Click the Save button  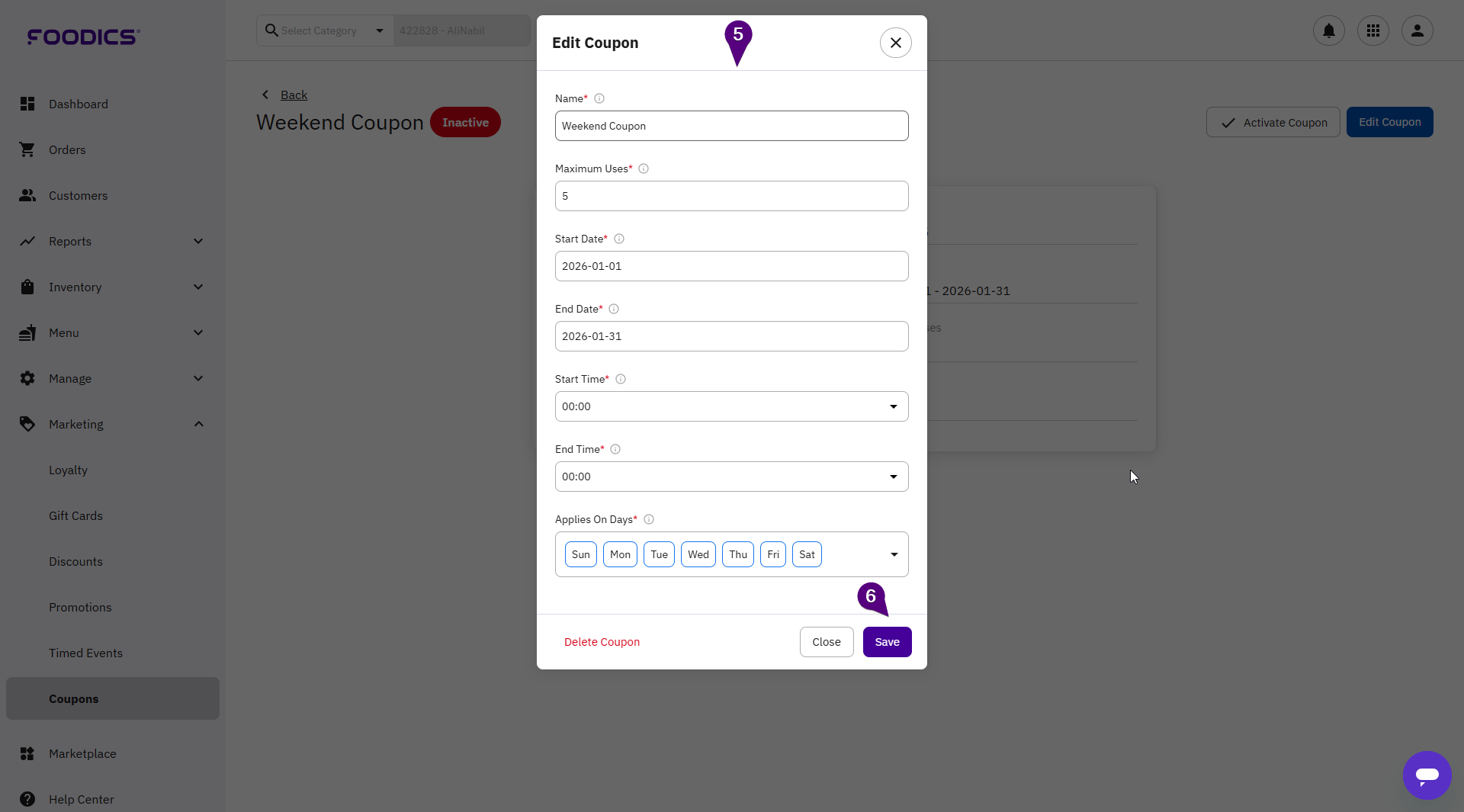pyautogui.click(x=887, y=642)
